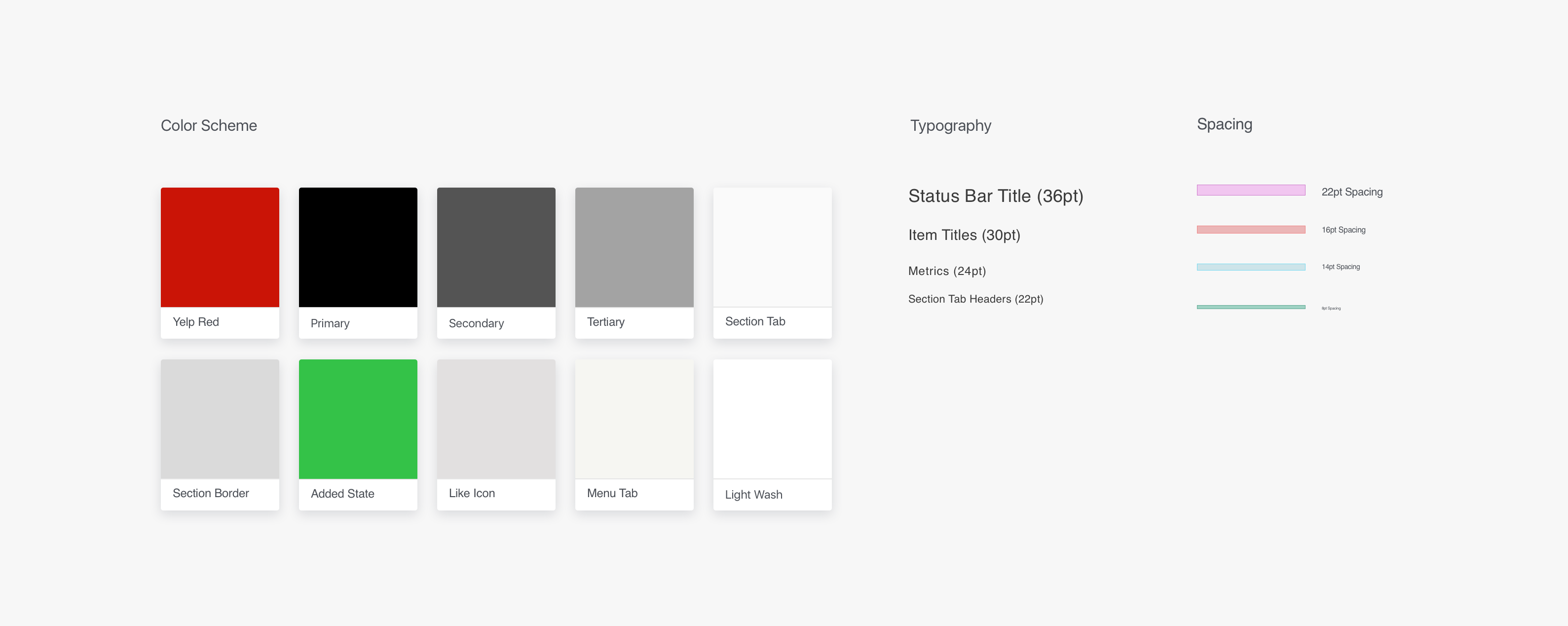
Task: Click the Typography heading
Action: coord(950,125)
